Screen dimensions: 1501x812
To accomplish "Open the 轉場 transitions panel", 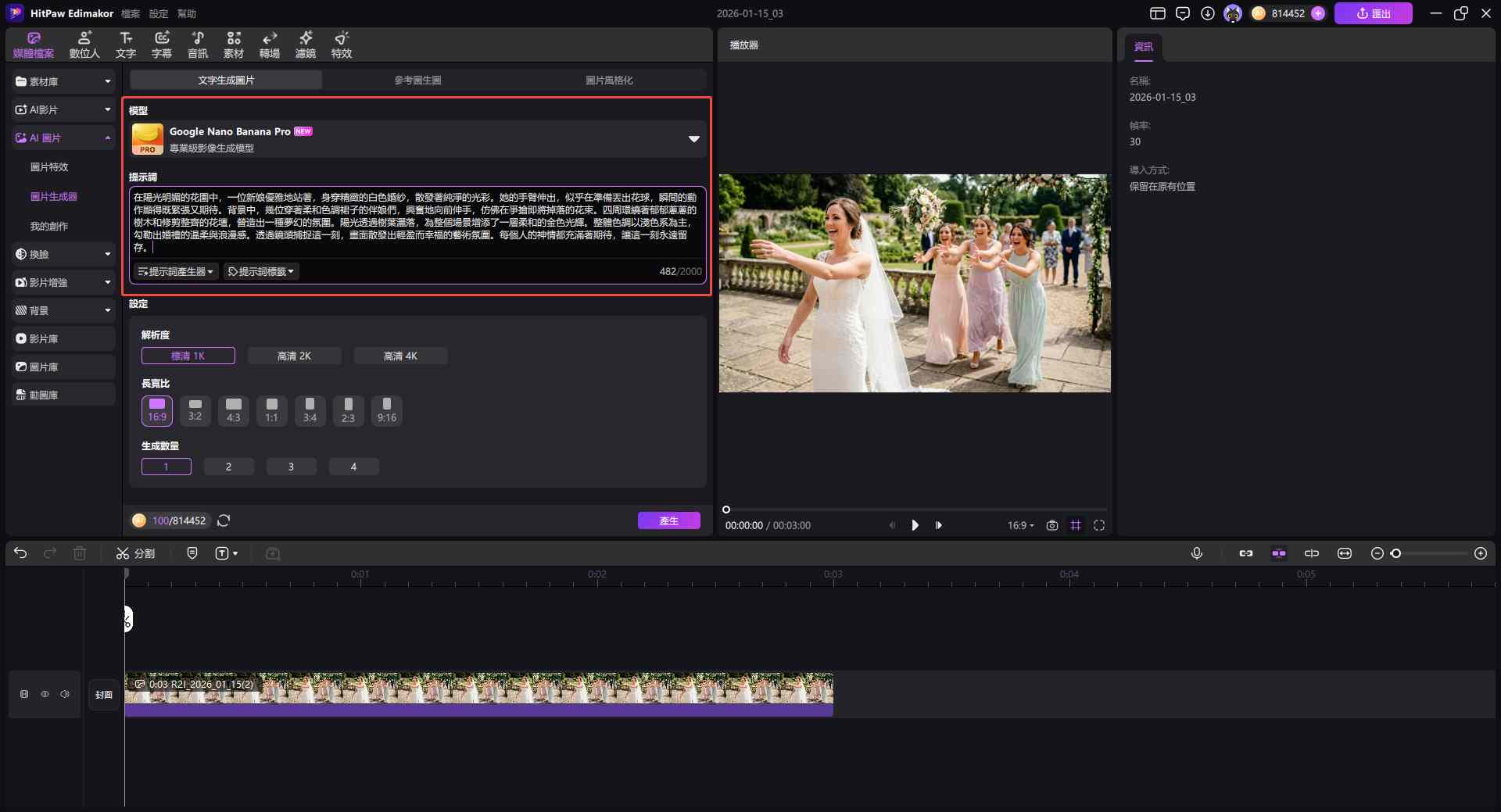I will [x=270, y=45].
